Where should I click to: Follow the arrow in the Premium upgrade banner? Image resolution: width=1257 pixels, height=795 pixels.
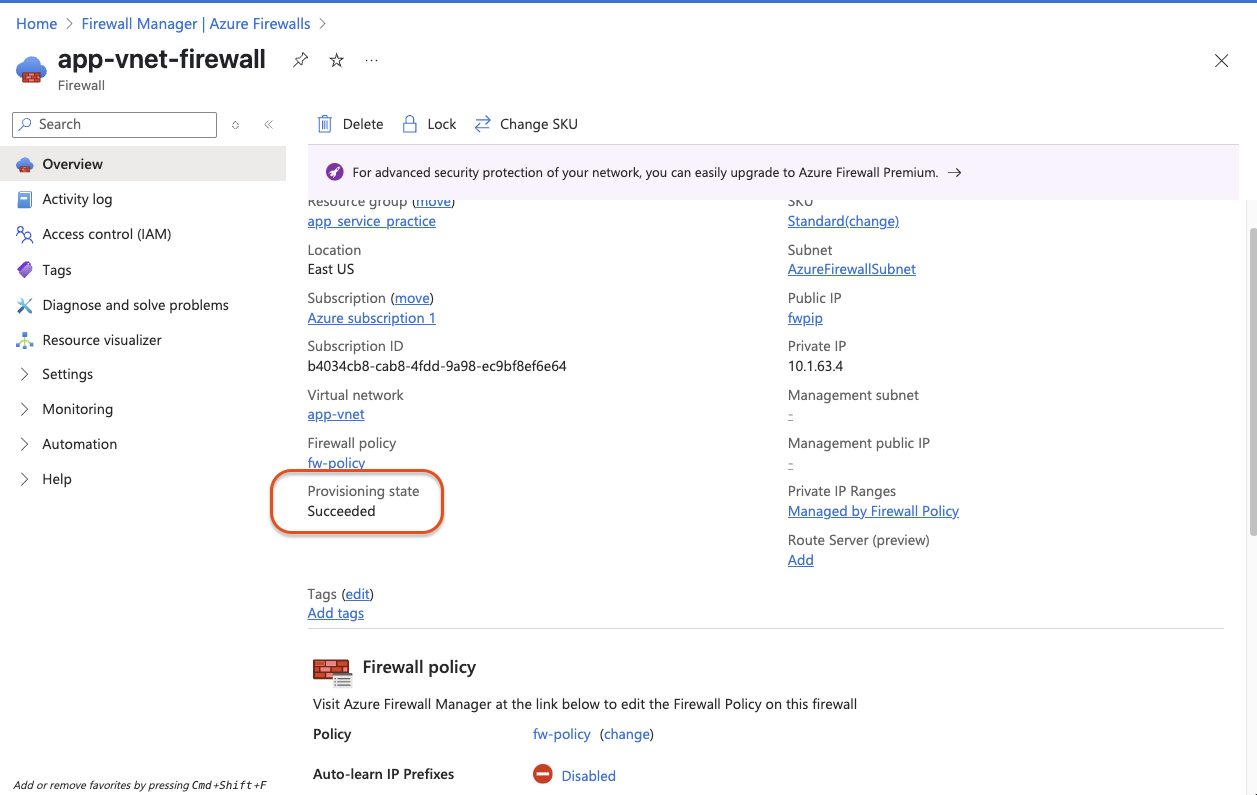955,172
